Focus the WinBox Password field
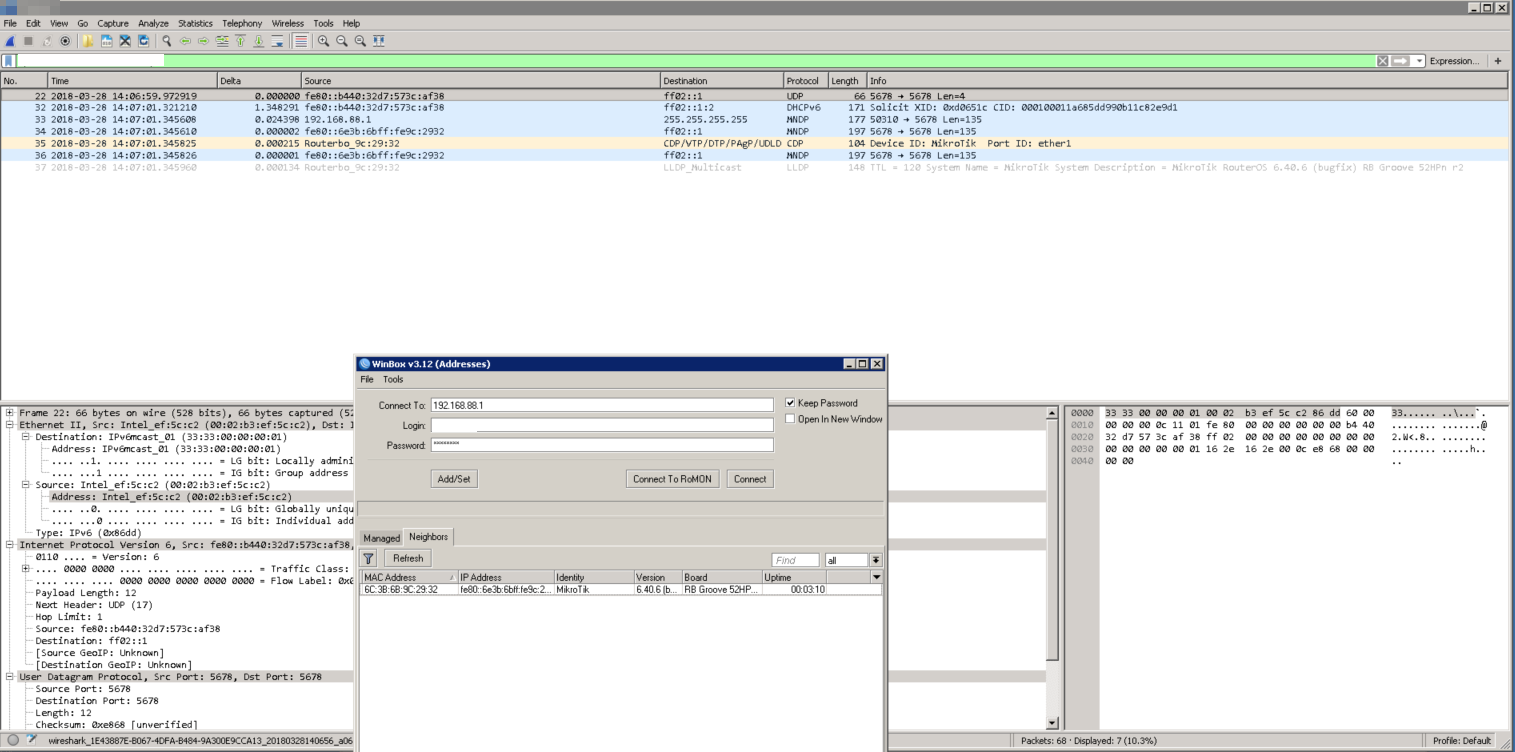 click(602, 445)
